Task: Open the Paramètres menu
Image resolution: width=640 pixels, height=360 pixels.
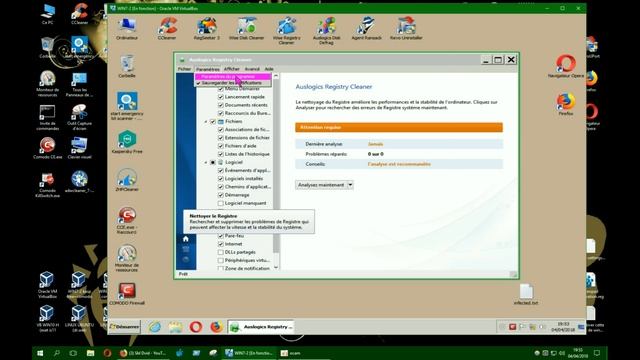Action: click(207, 69)
